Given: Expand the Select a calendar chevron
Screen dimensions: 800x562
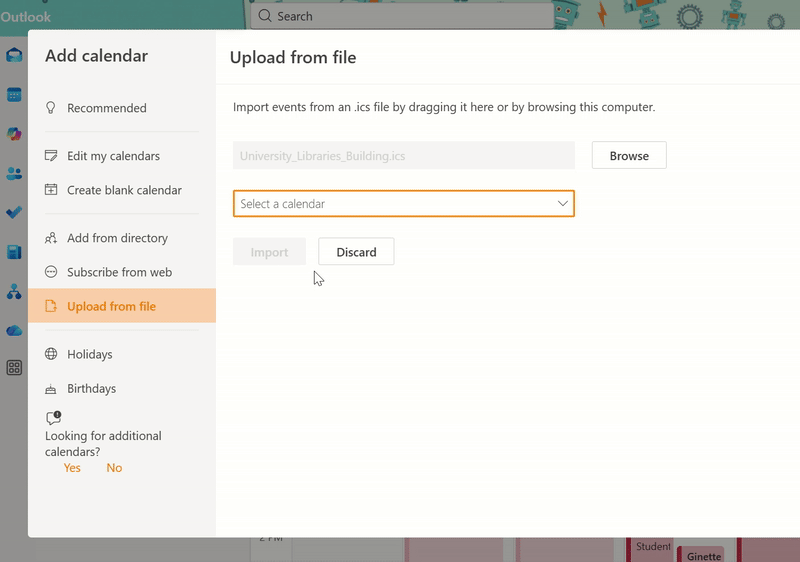Looking at the screenshot, I should 562,203.
